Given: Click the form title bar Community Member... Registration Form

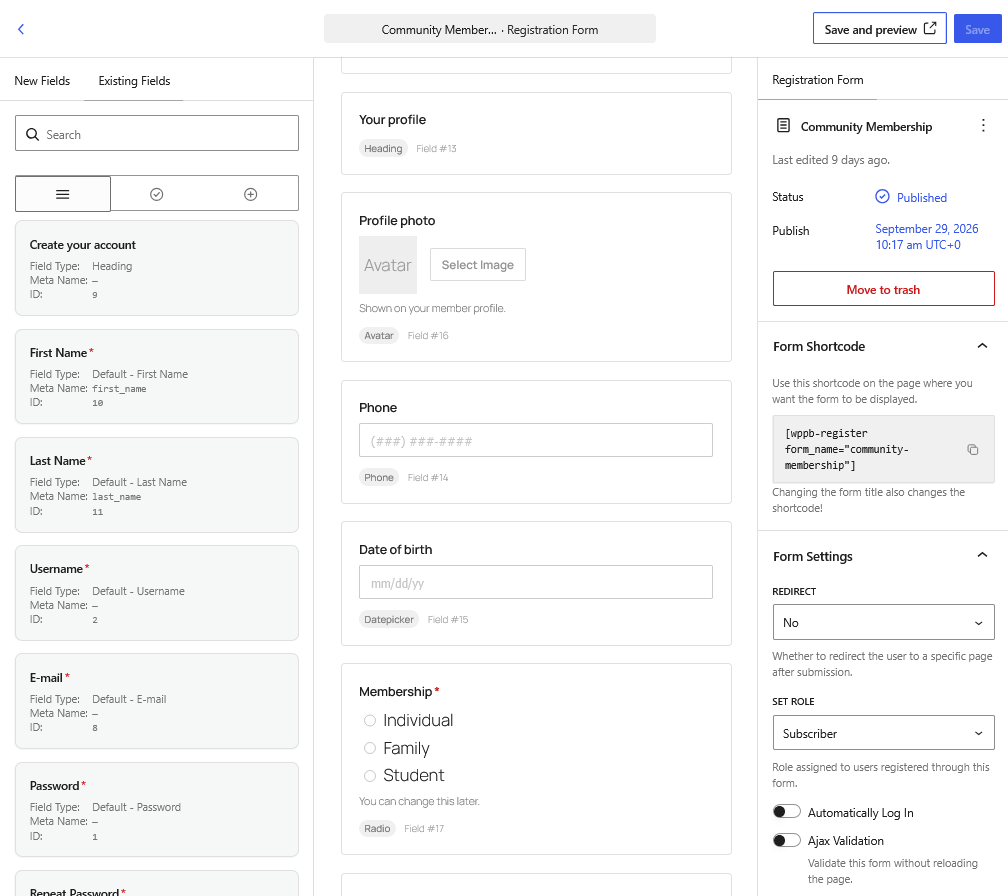Looking at the screenshot, I should coord(490,29).
